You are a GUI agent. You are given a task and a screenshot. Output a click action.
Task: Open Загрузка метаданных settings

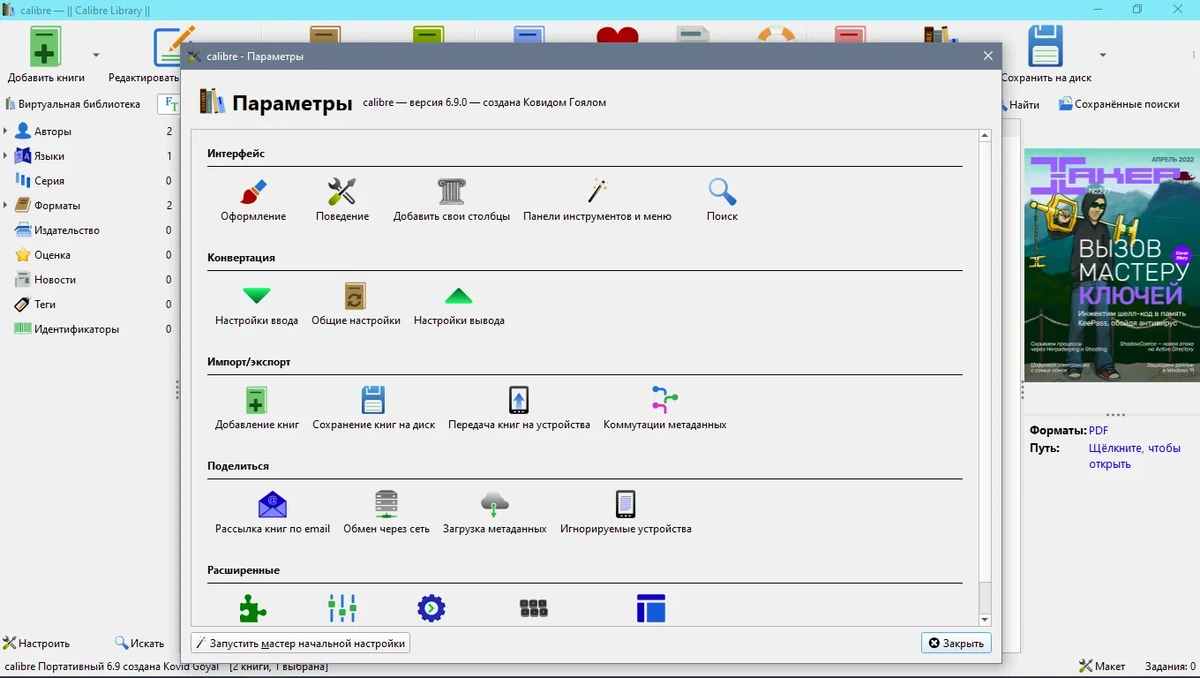[494, 513]
